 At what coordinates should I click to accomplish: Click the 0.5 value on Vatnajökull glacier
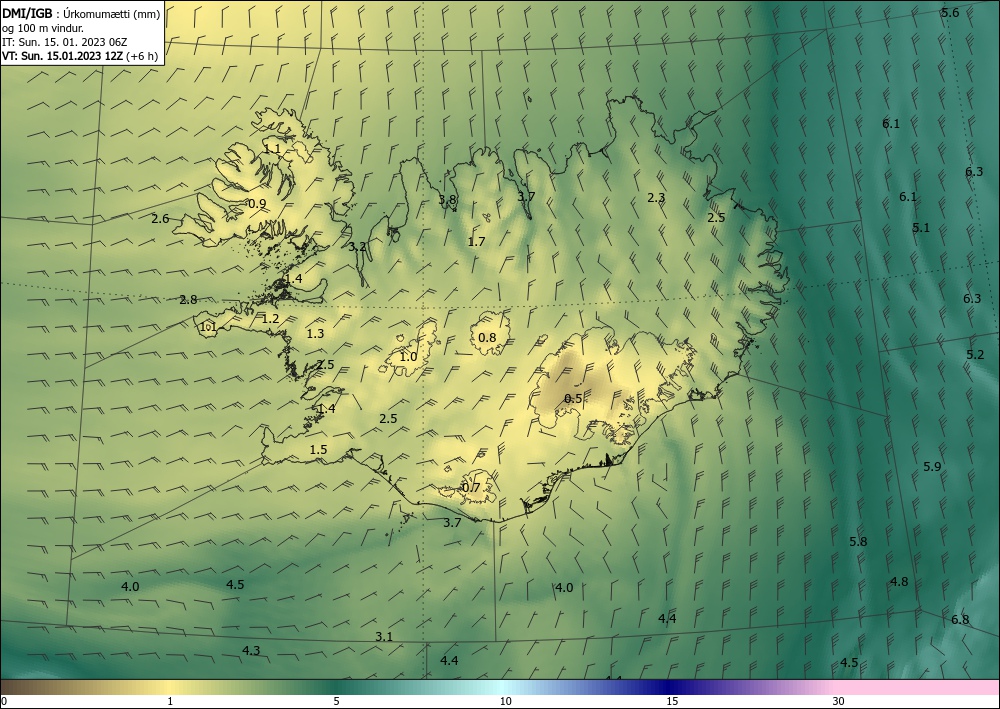573,398
